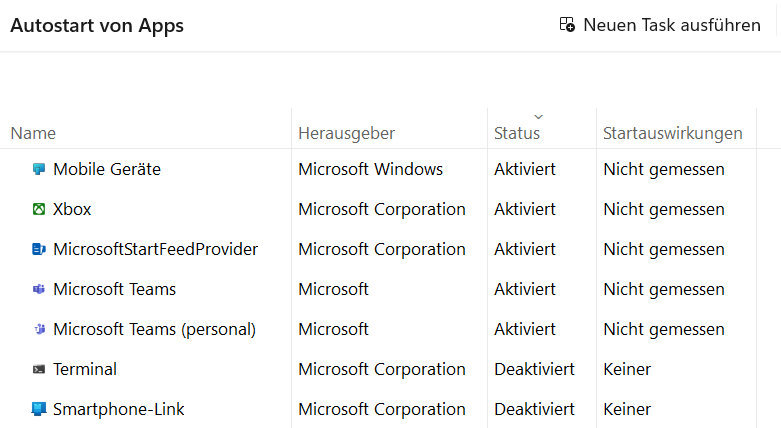This screenshot has width=781, height=428.
Task: Click Nicht gemessen in the MicrosoftStartFeedProvider row
Action: coord(664,249)
